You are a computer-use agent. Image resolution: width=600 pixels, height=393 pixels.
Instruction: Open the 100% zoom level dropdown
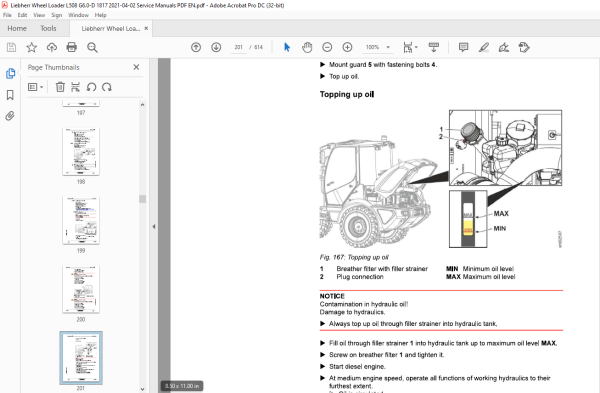[x=388, y=47]
